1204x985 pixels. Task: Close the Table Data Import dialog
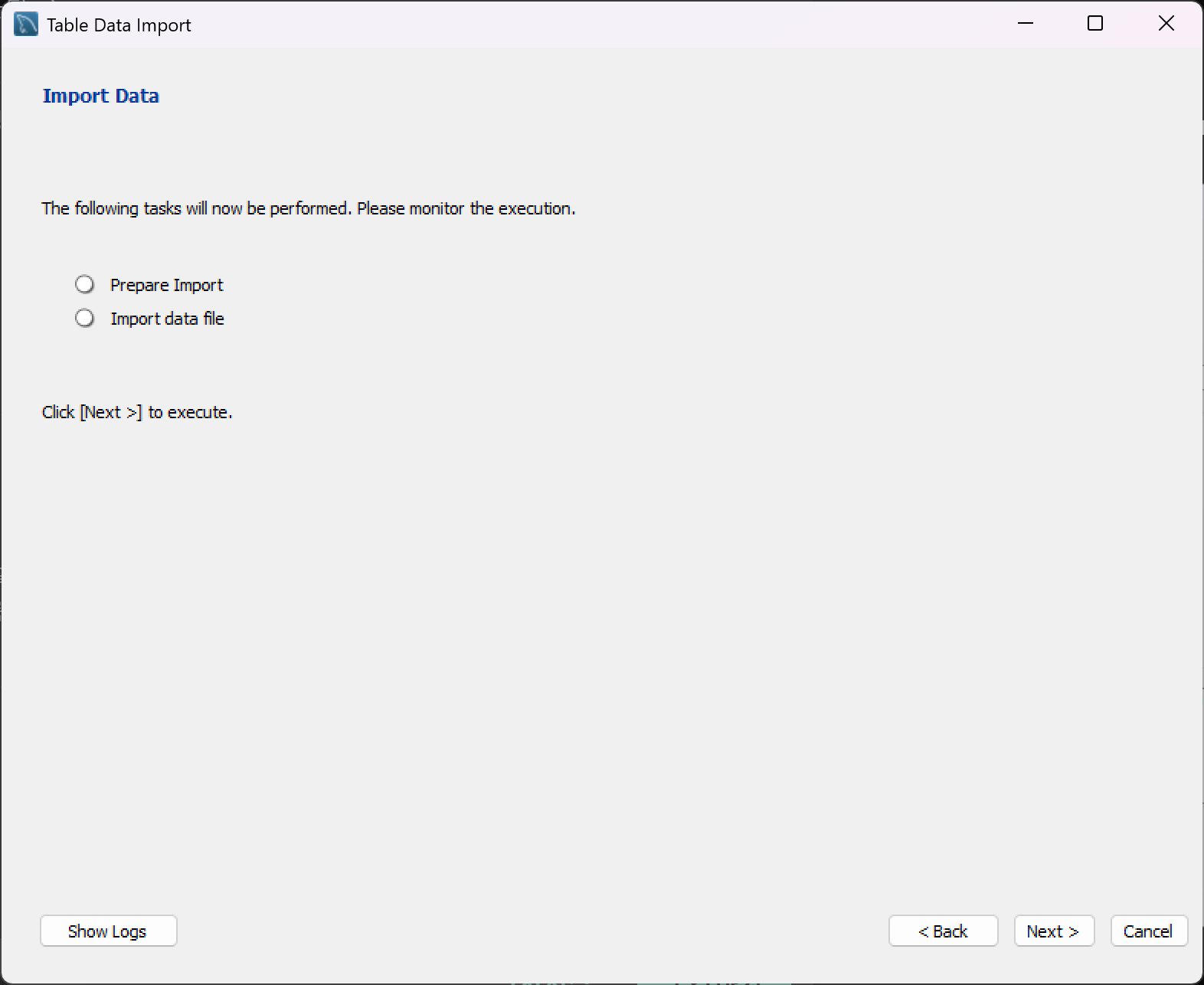coord(1166,24)
